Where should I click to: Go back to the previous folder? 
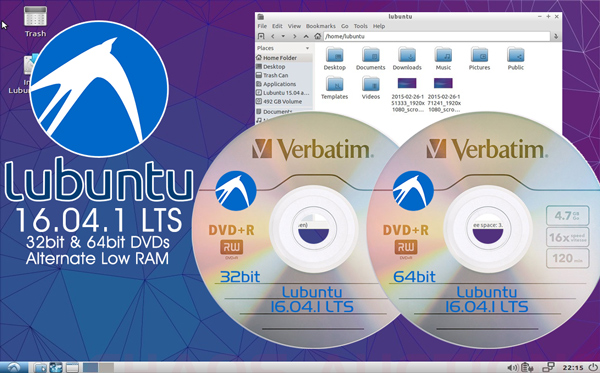coord(272,36)
